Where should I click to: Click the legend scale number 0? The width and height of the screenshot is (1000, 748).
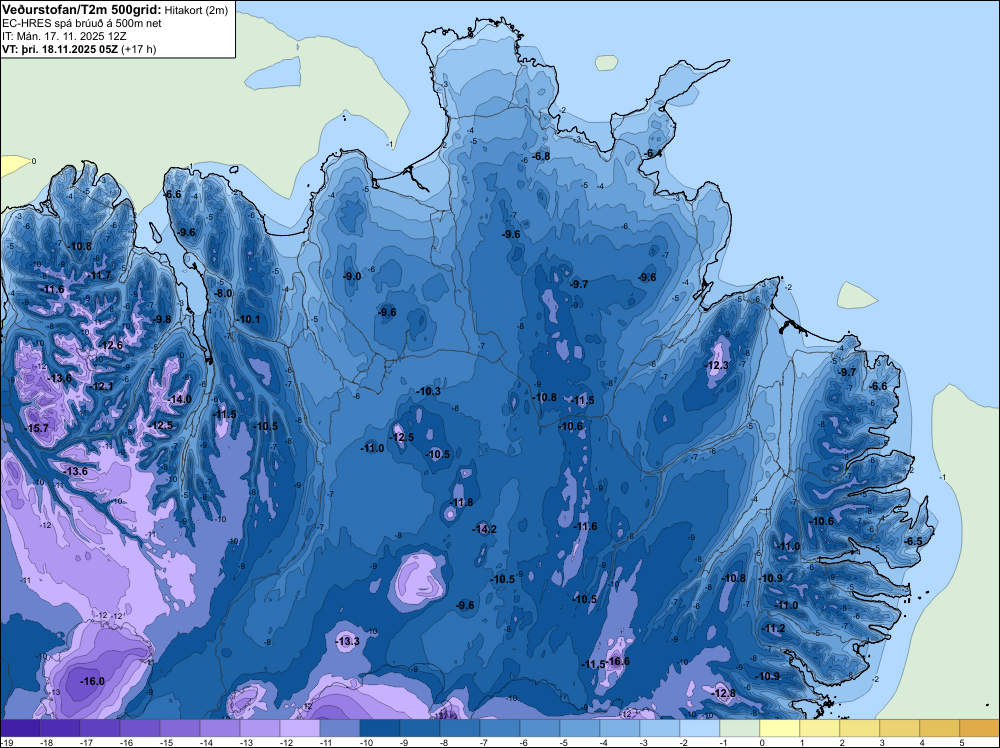click(x=762, y=743)
